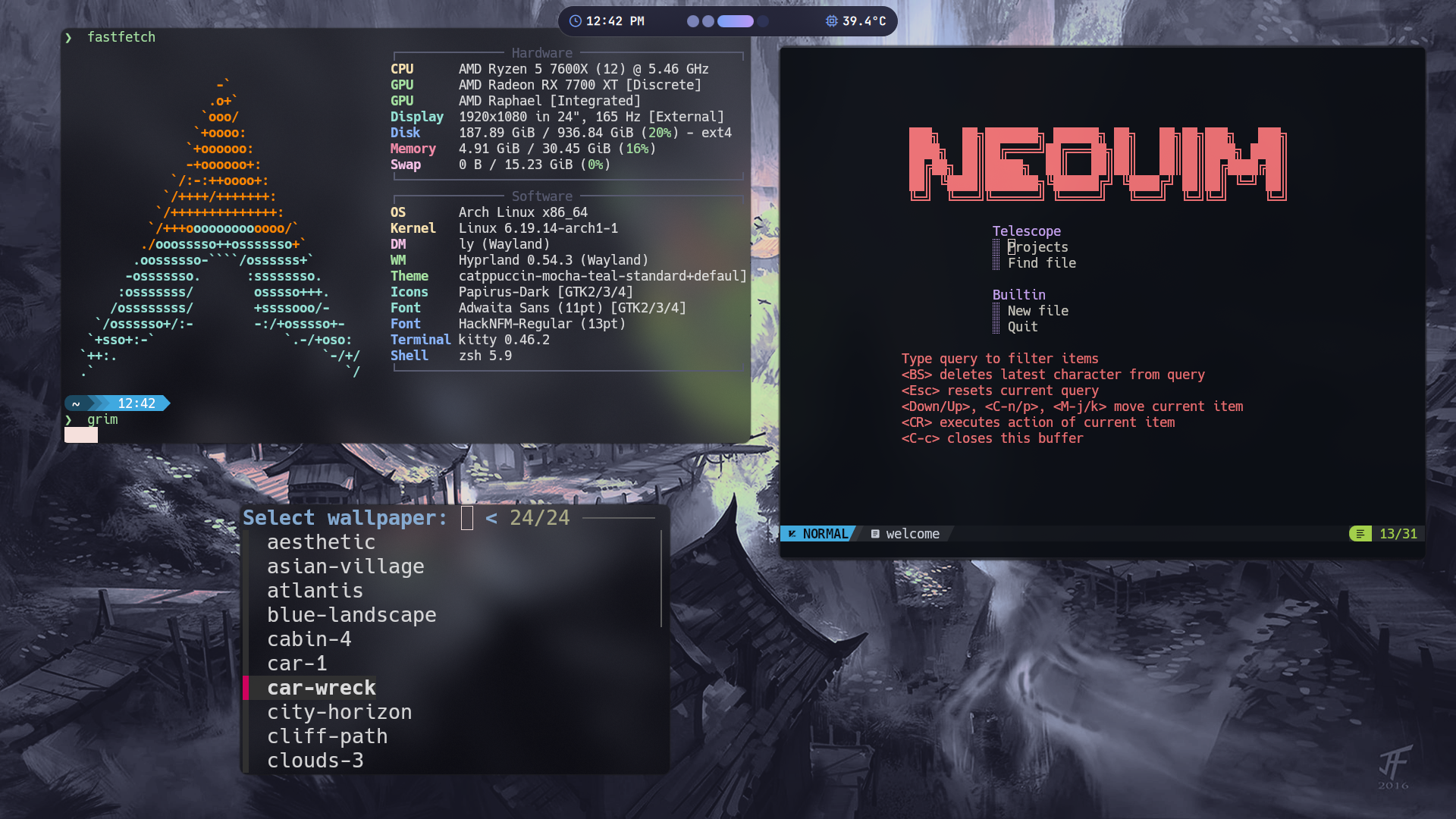Click the Builtin section header
1456x819 pixels.
point(1019,295)
